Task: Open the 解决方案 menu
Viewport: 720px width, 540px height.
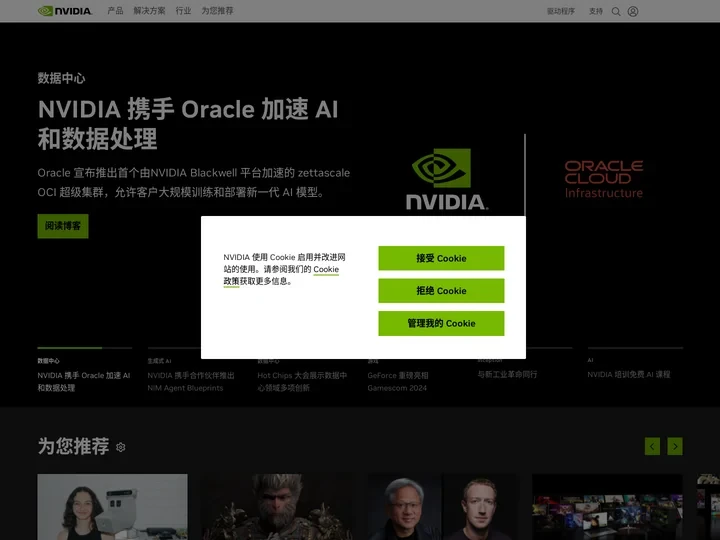Action: tap(149, 11)
